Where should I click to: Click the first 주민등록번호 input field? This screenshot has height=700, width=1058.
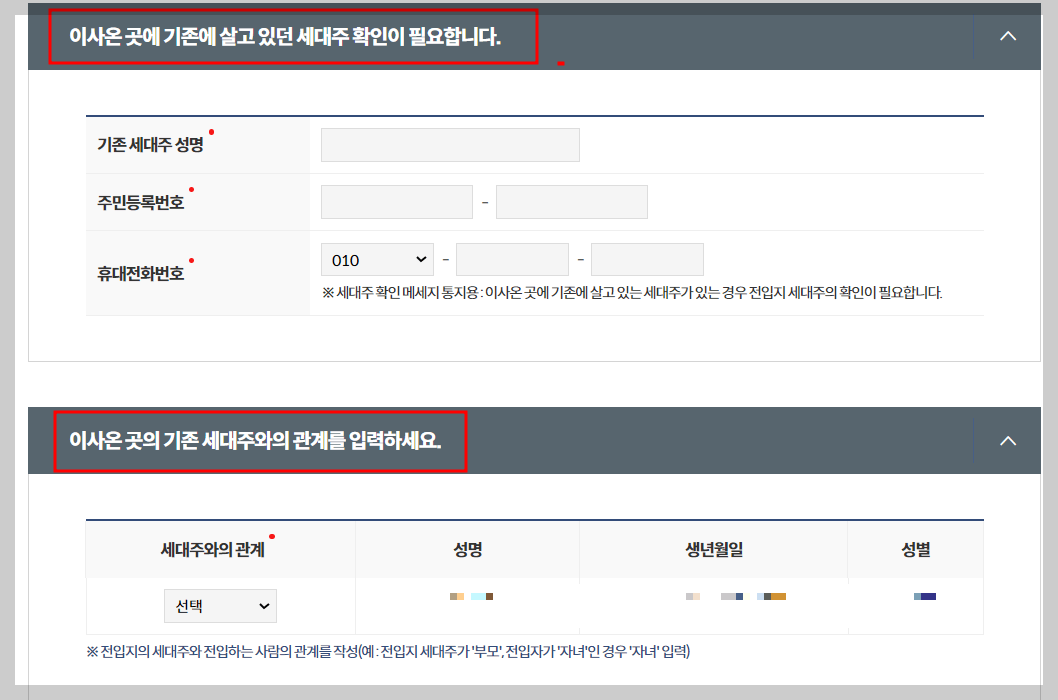[396, 201]
